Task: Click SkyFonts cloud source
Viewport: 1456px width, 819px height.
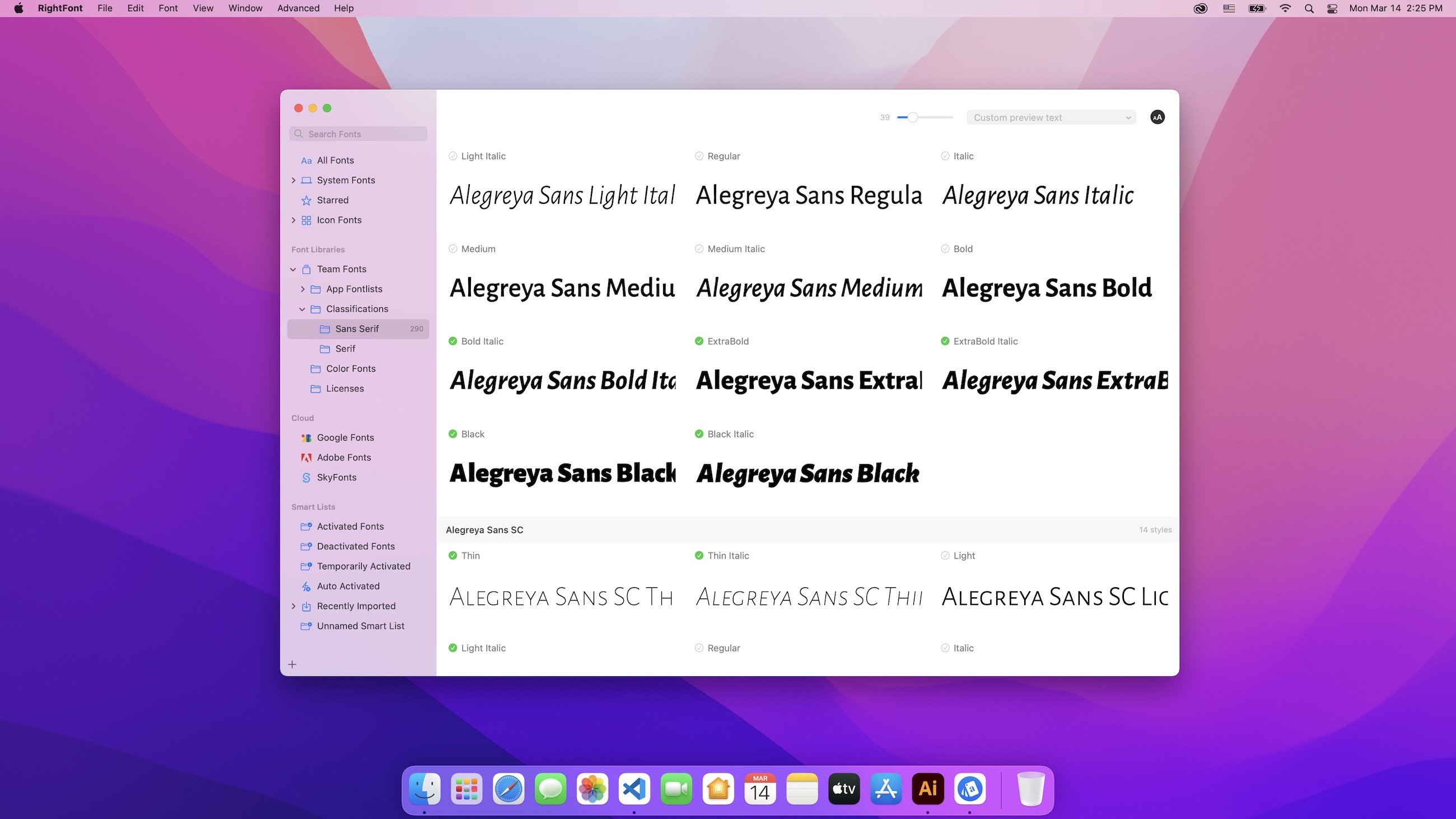Action: click(336, 477)
